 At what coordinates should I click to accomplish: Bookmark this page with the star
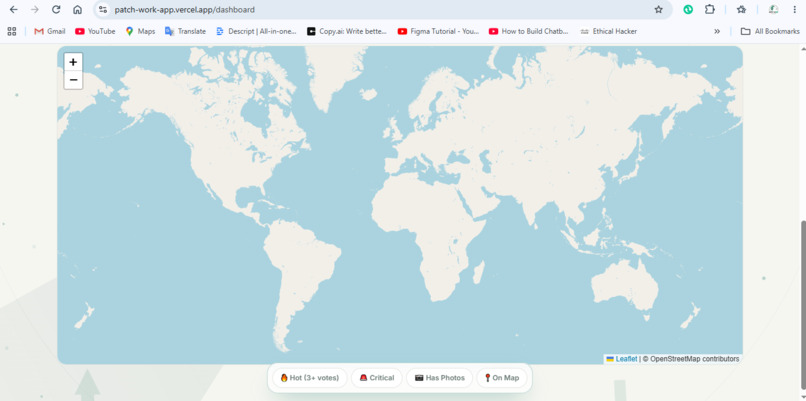(x=658, y=9)
